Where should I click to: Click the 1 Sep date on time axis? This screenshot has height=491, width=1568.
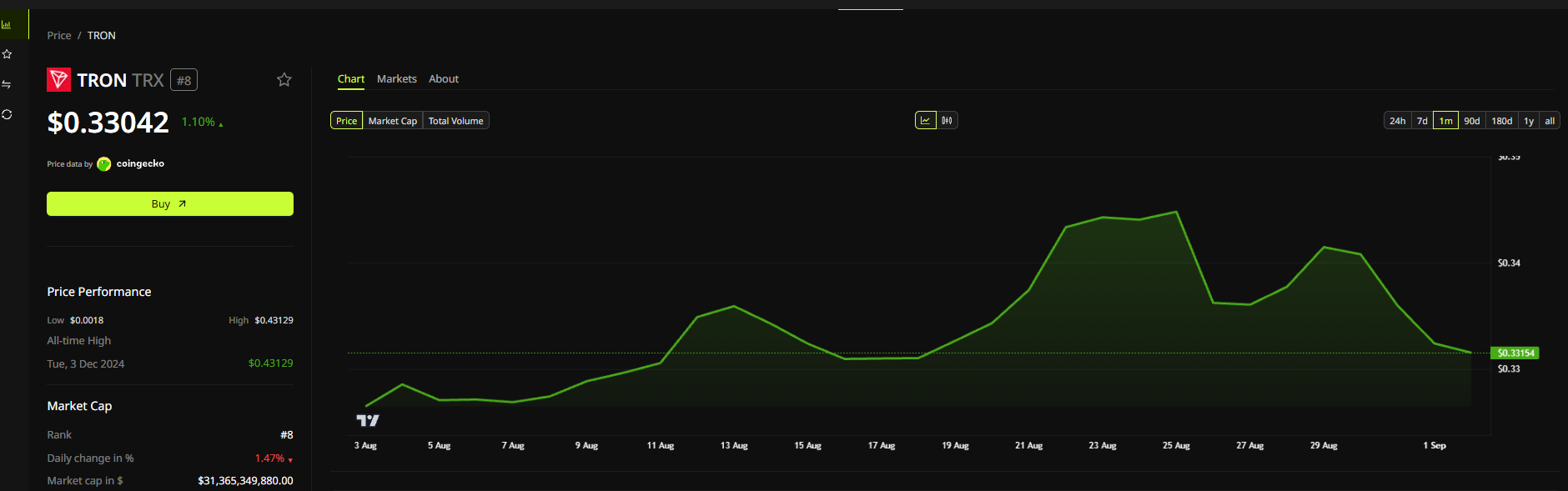point(1435,446)
